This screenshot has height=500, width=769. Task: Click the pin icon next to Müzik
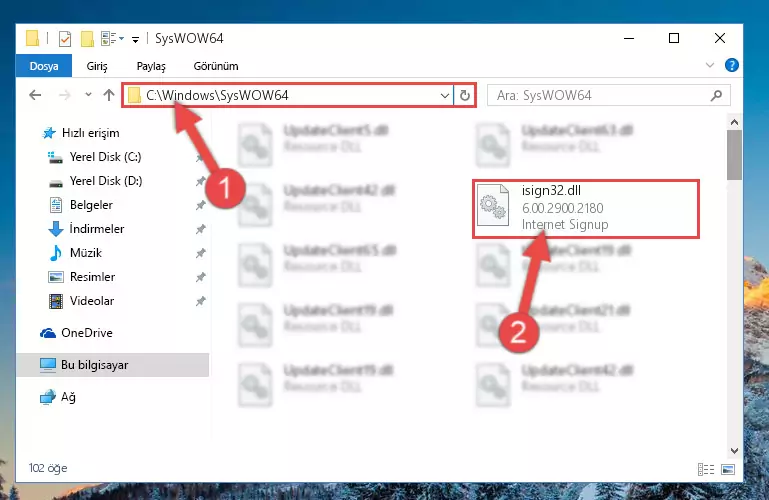click(x=201, y=253)
